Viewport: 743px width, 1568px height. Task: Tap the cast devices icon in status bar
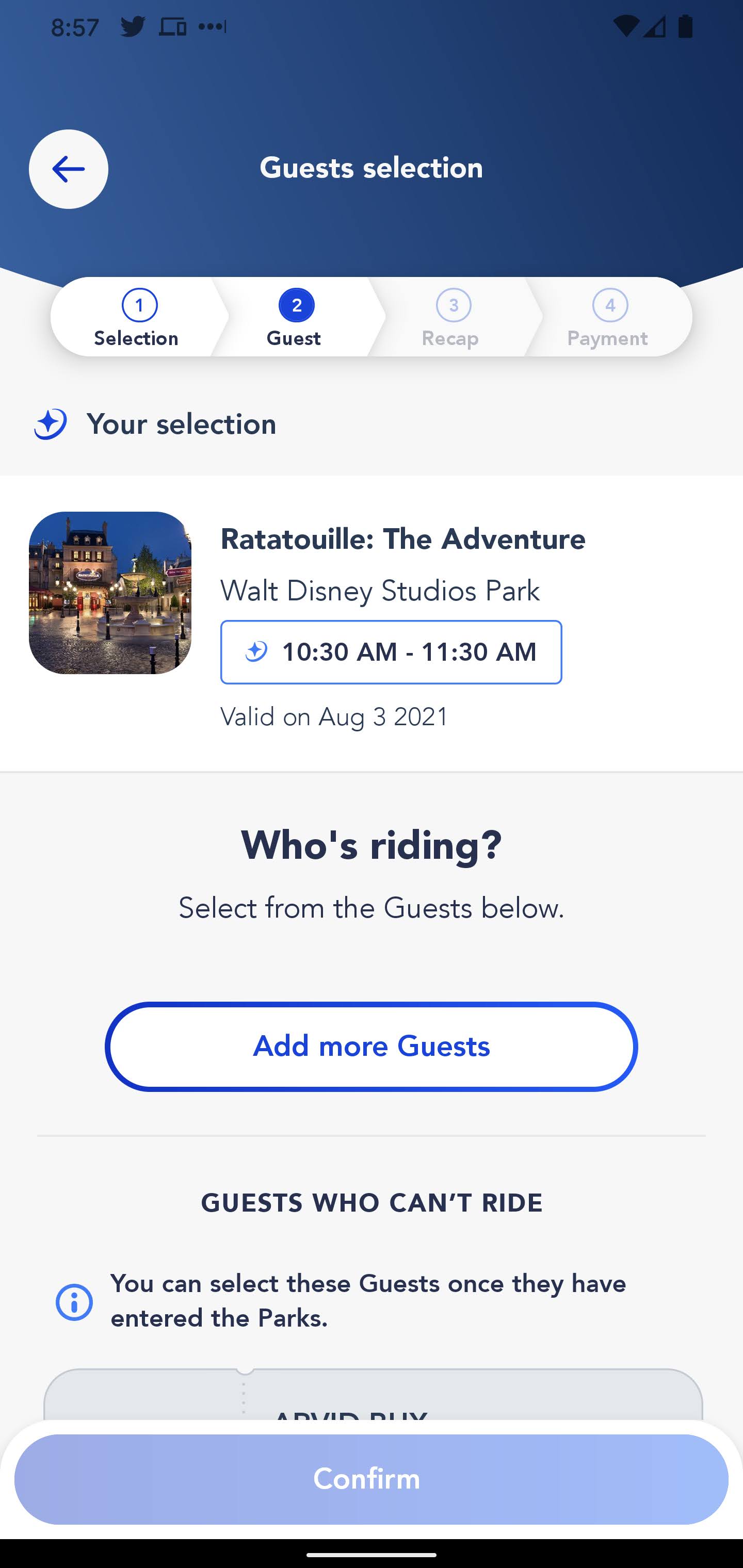click(172, 27)
